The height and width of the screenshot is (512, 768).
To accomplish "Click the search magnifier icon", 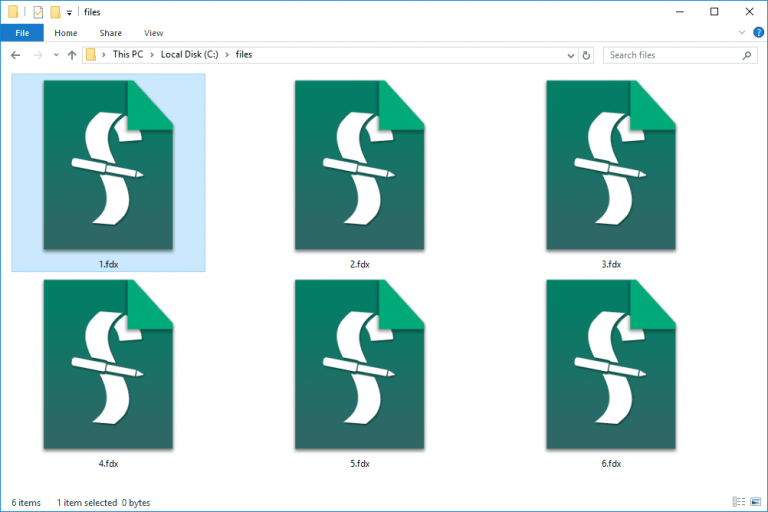I will 746,55.
